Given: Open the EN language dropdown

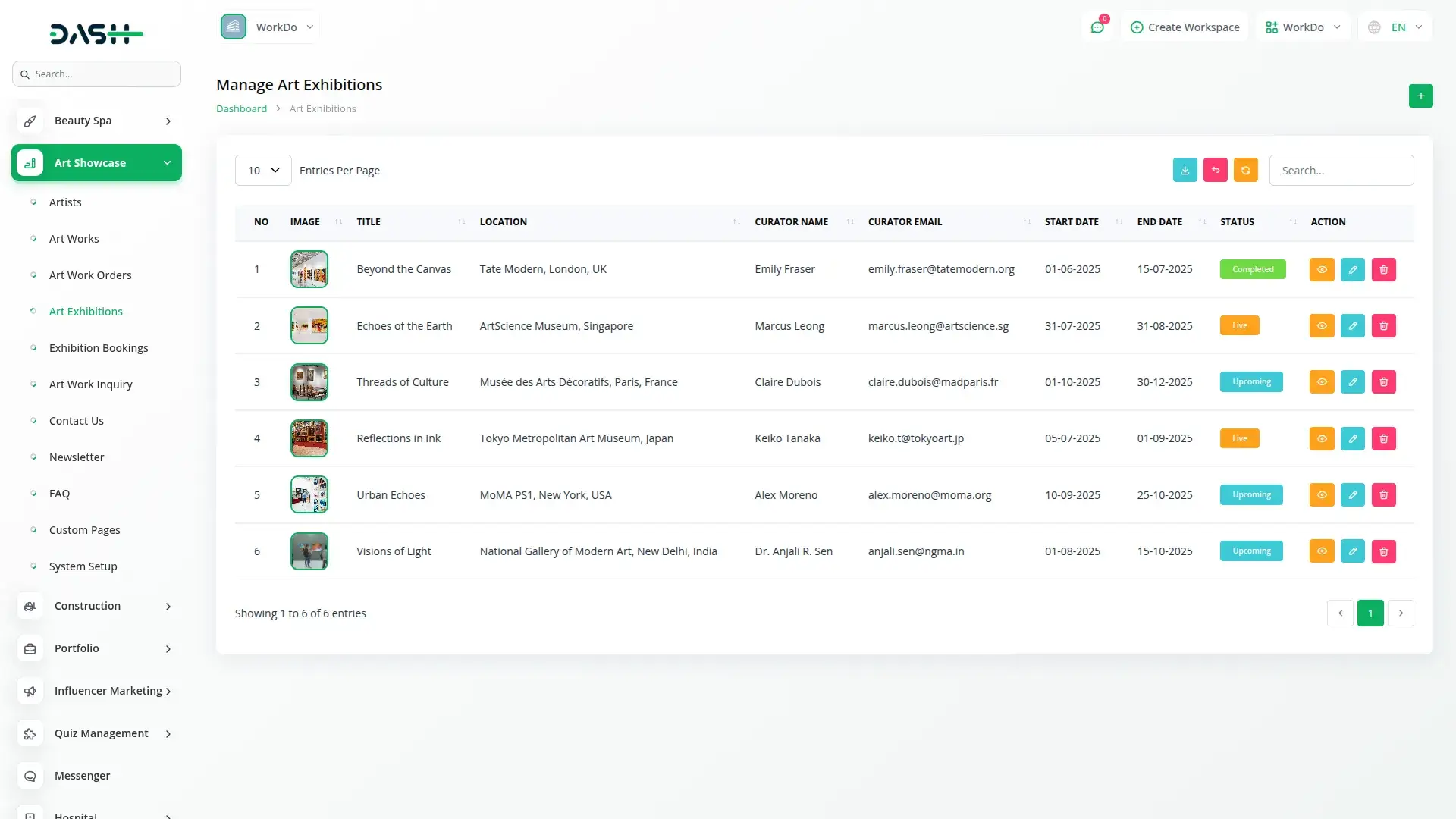Looking at the screenshot, I should pyautogui.click(x=1397, y=27).
